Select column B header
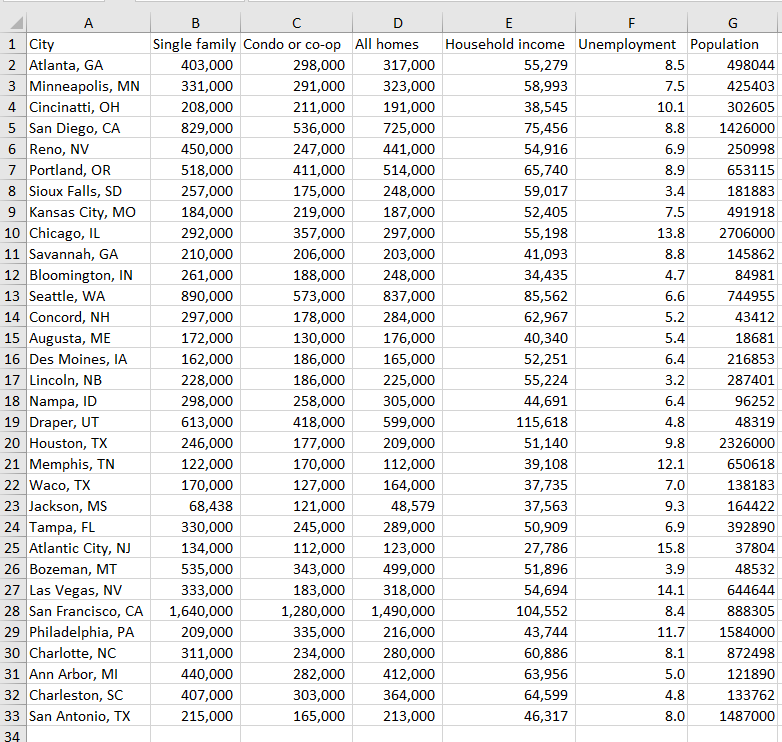This screenshot has width=782, height=742. 196,23
